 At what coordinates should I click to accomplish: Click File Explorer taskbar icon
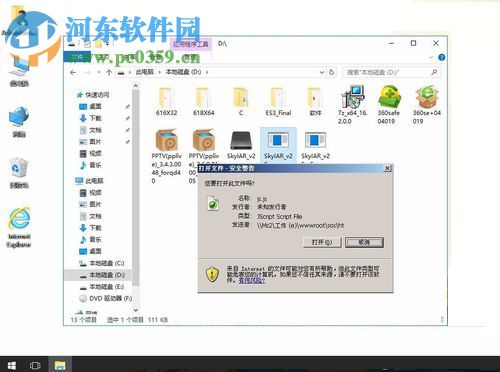pyautogui.click(x=60, y=365)
